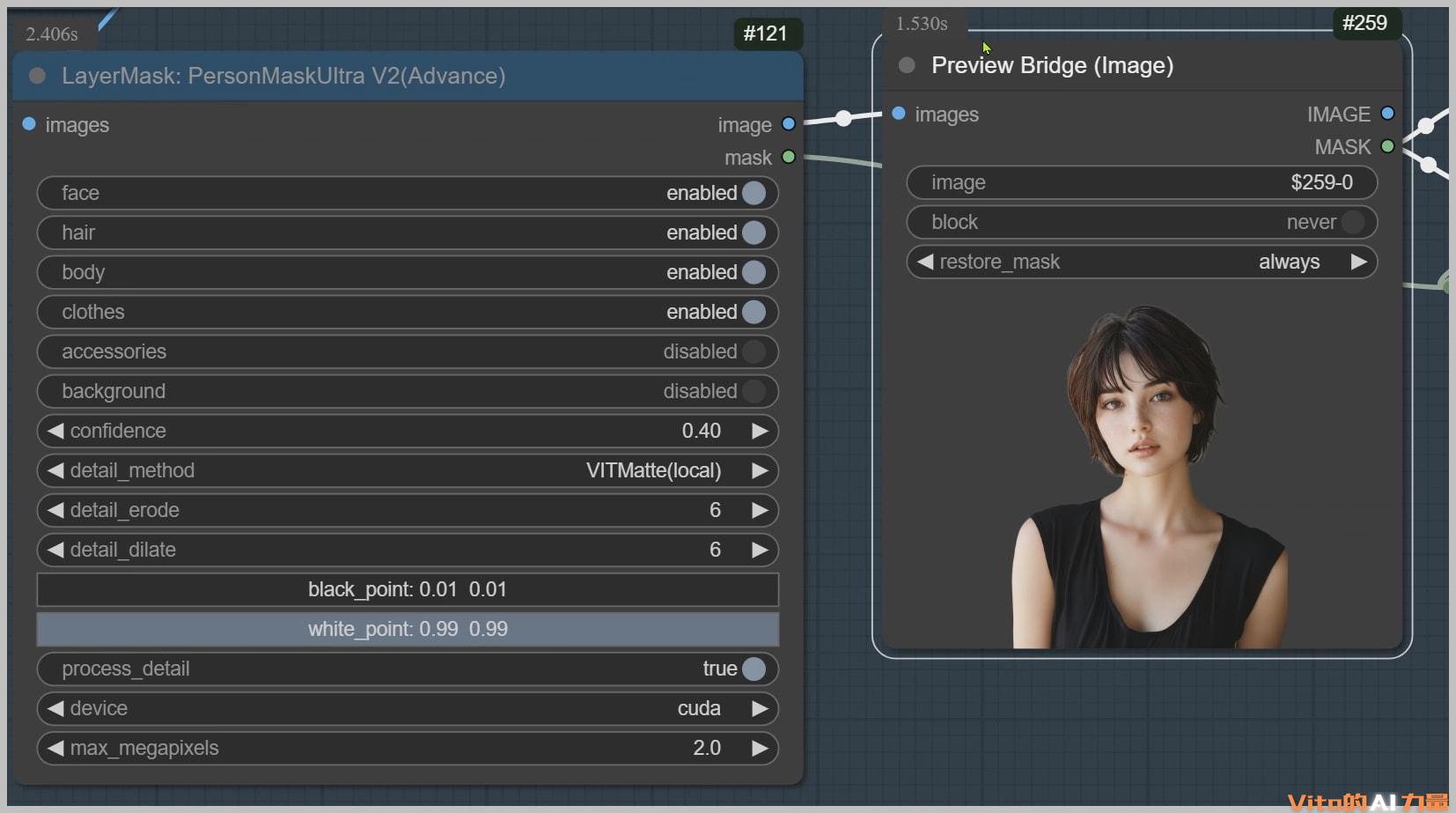Viewport: 1456px width, 813px height.
Task: Click the #259 node ID badge
Action: (1364, 23)
